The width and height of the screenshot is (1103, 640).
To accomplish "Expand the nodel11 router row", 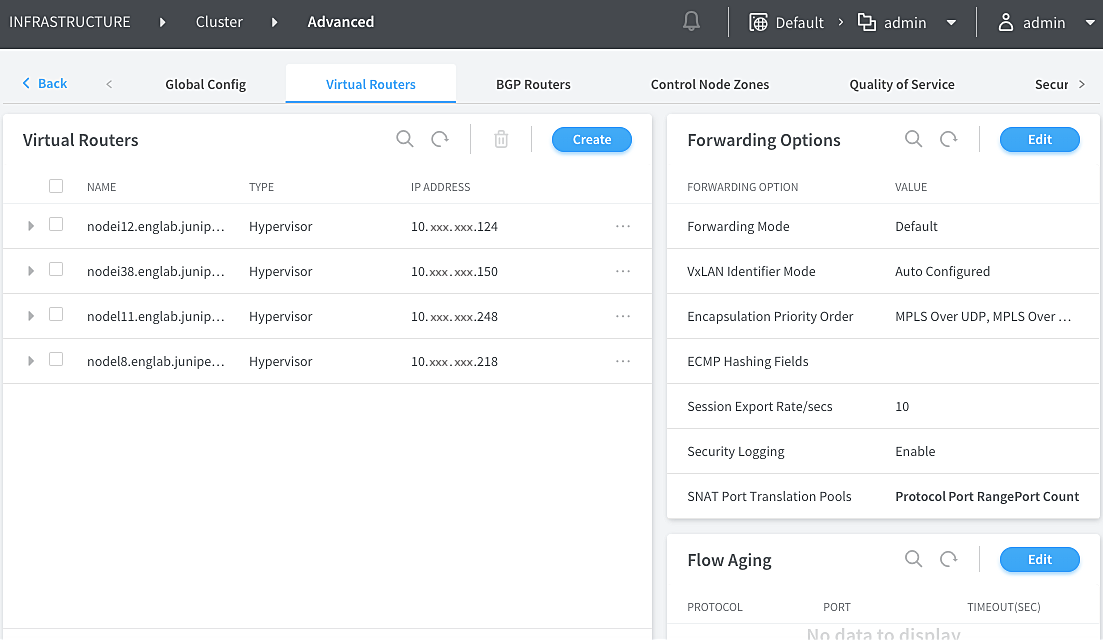I will pos(31,317).
